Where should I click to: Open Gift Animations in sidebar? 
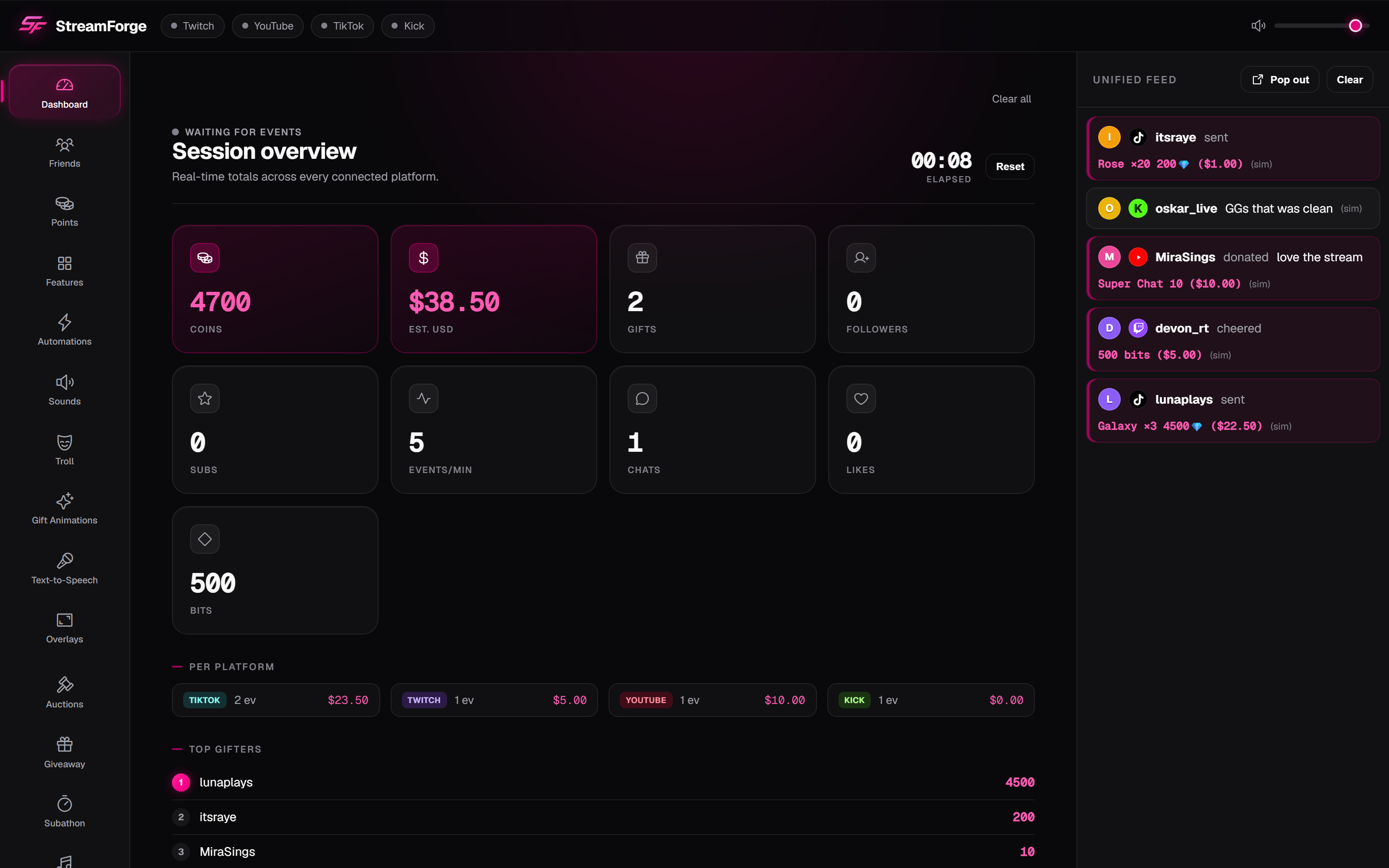coord(64,509)
